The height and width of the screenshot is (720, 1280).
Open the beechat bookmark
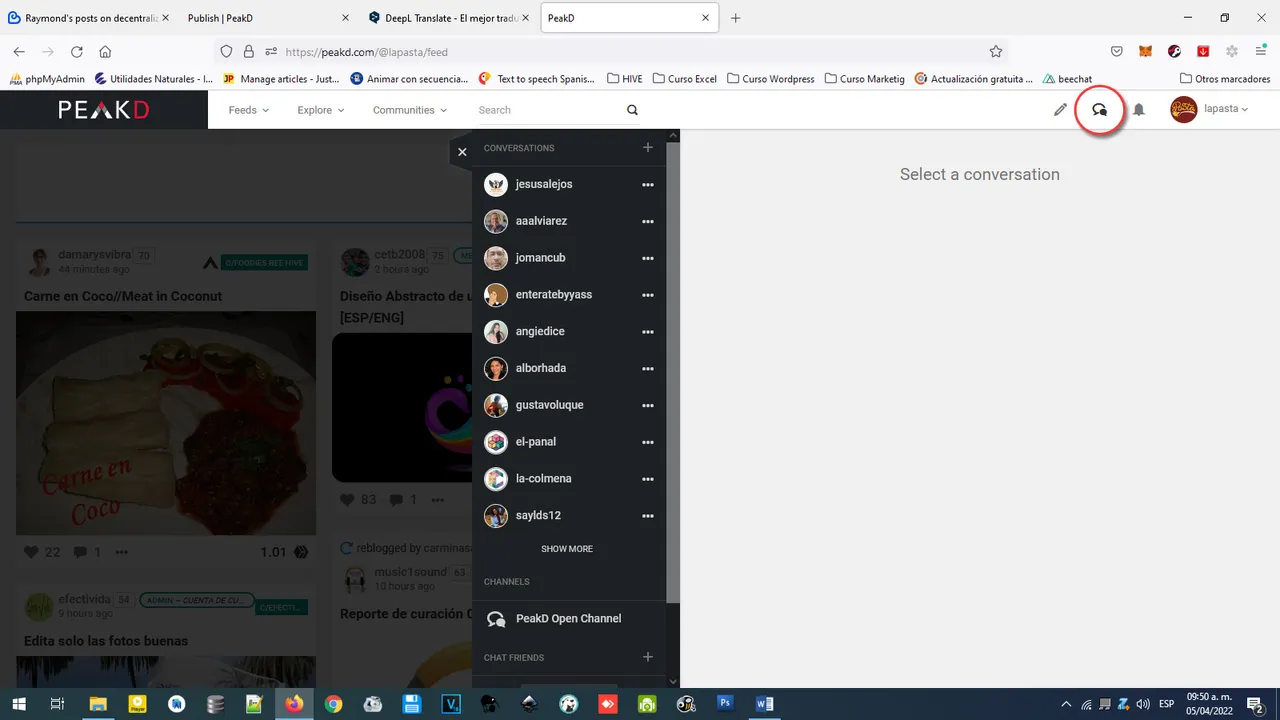(x=1067, y=79)
